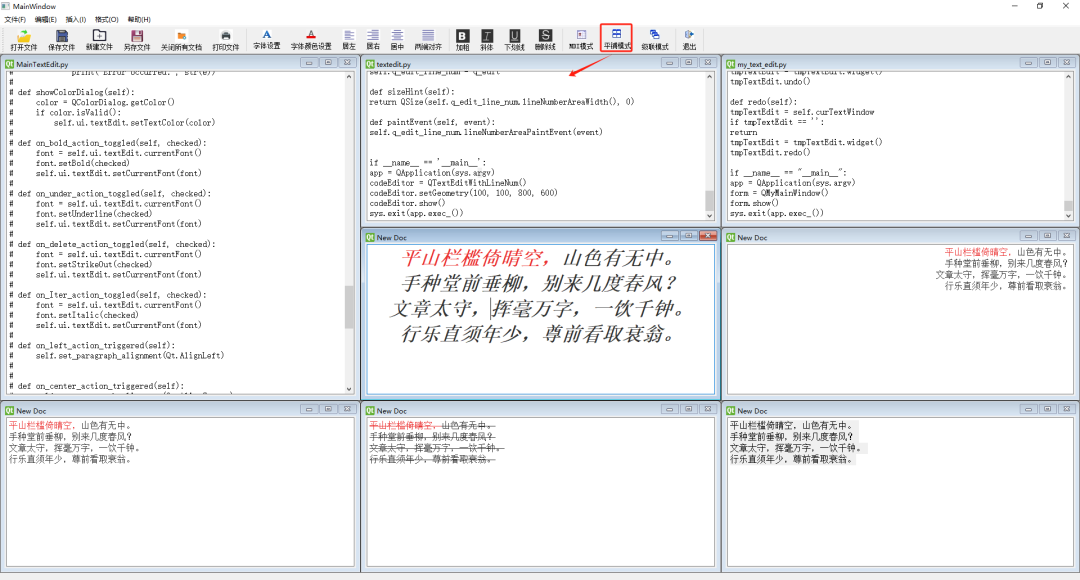Image resolution: width=1080 pixels, height=580 pixels.
Task: Minimize the my_text_edit.py subwindow
Action: click(1028, 63)
